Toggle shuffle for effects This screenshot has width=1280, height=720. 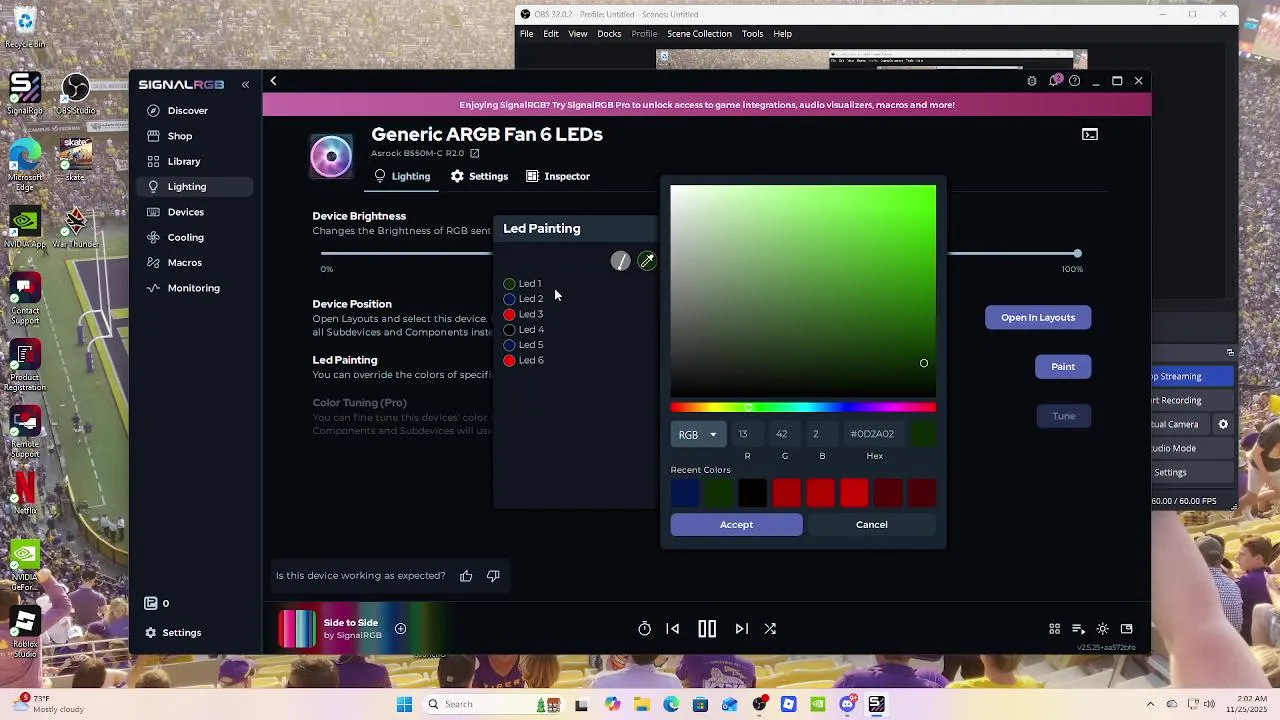point(770,629)
